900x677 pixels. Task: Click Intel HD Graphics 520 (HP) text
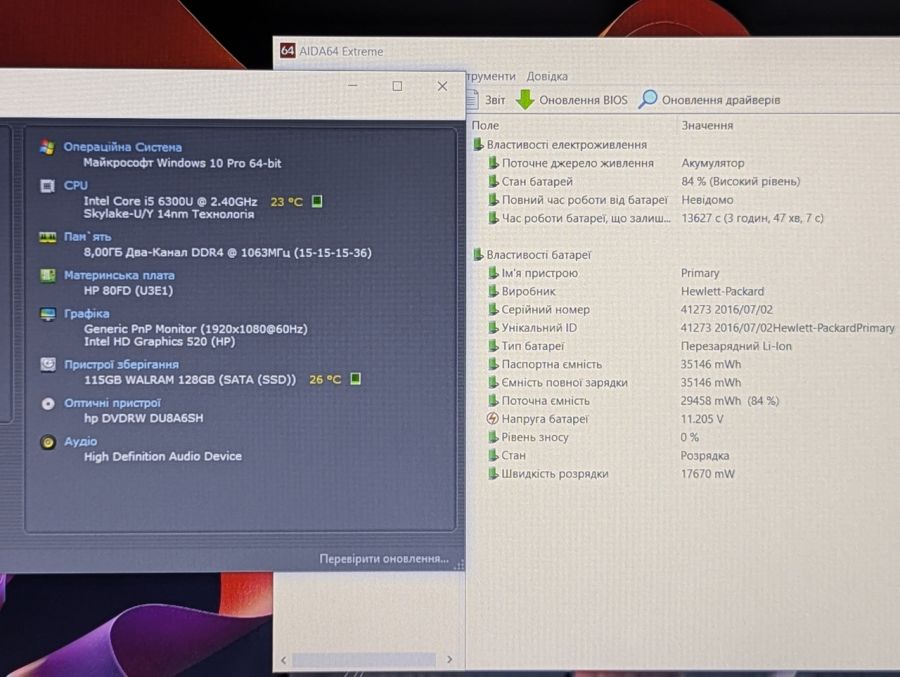(x=160, y=341)
